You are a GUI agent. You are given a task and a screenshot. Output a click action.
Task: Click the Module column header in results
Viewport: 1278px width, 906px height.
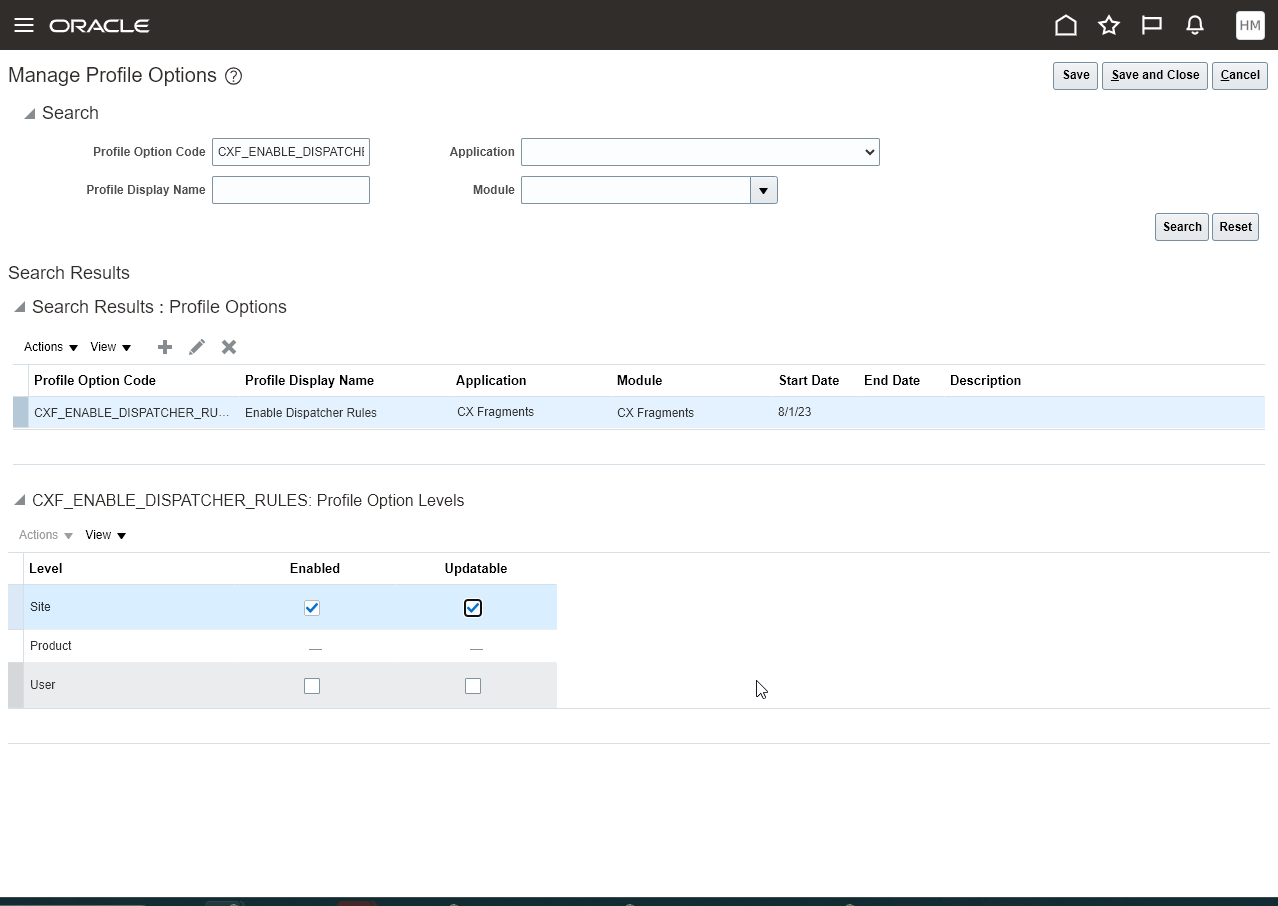pyautogui.click(x=640, y=381)
